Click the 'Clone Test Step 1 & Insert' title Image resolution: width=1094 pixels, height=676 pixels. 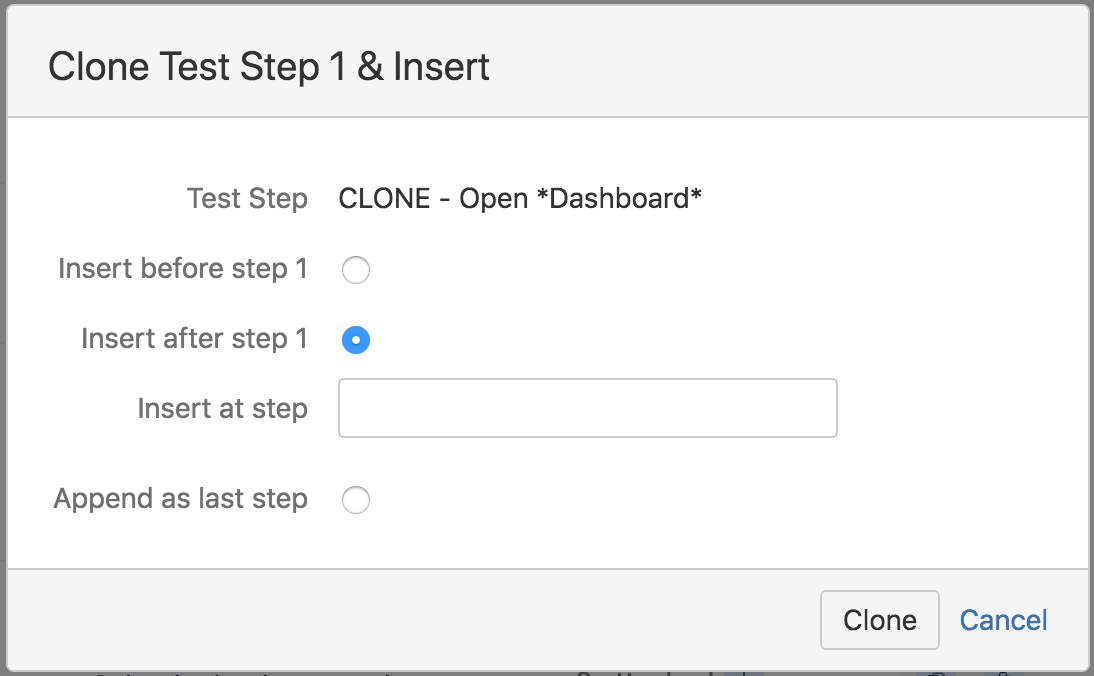coord(270,66)
